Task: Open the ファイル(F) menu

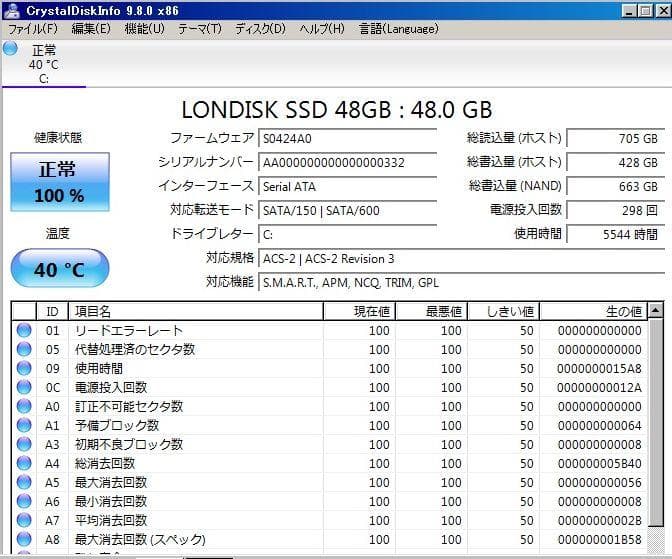Action: pos(33,29)
